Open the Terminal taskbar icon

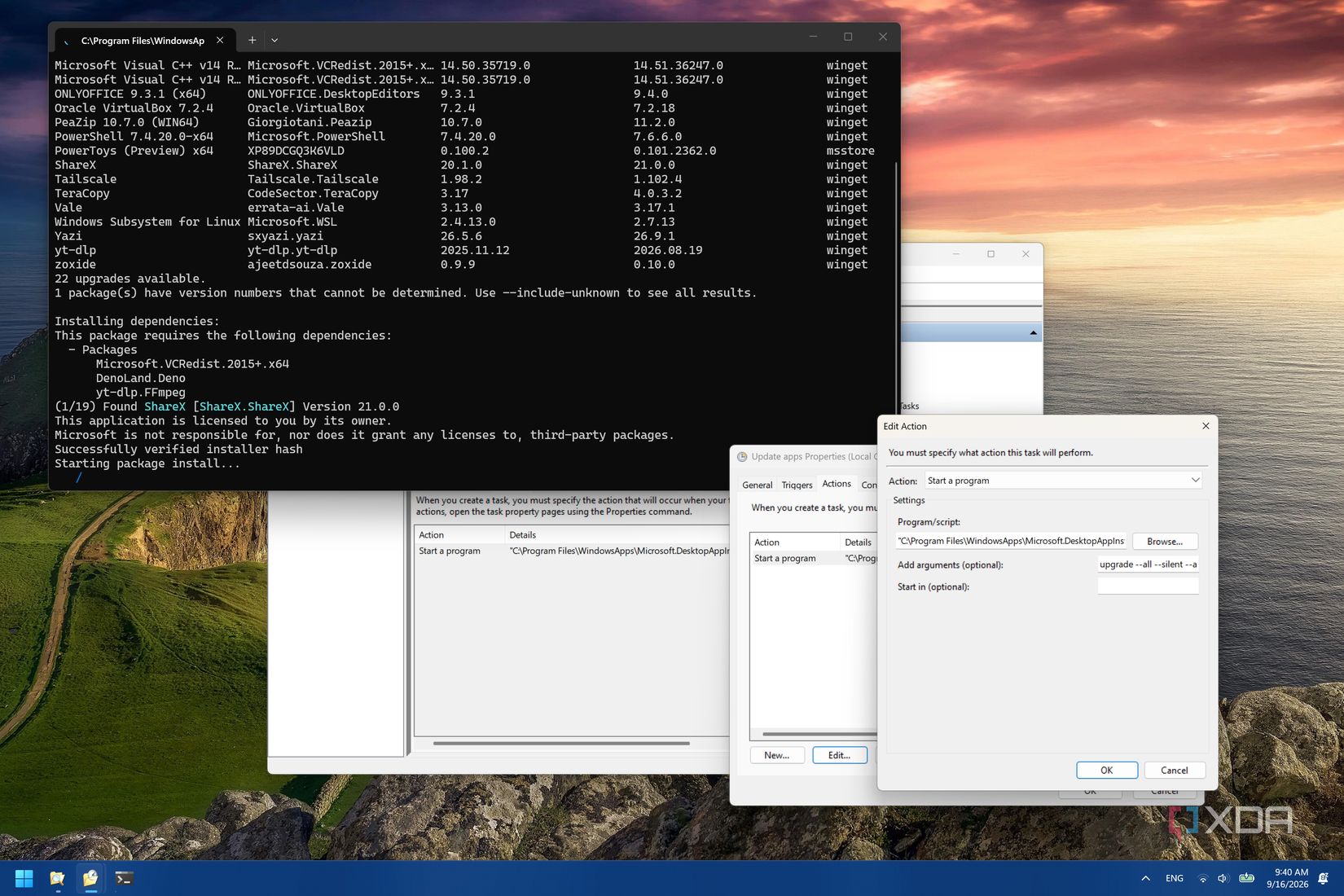[124, 878]
